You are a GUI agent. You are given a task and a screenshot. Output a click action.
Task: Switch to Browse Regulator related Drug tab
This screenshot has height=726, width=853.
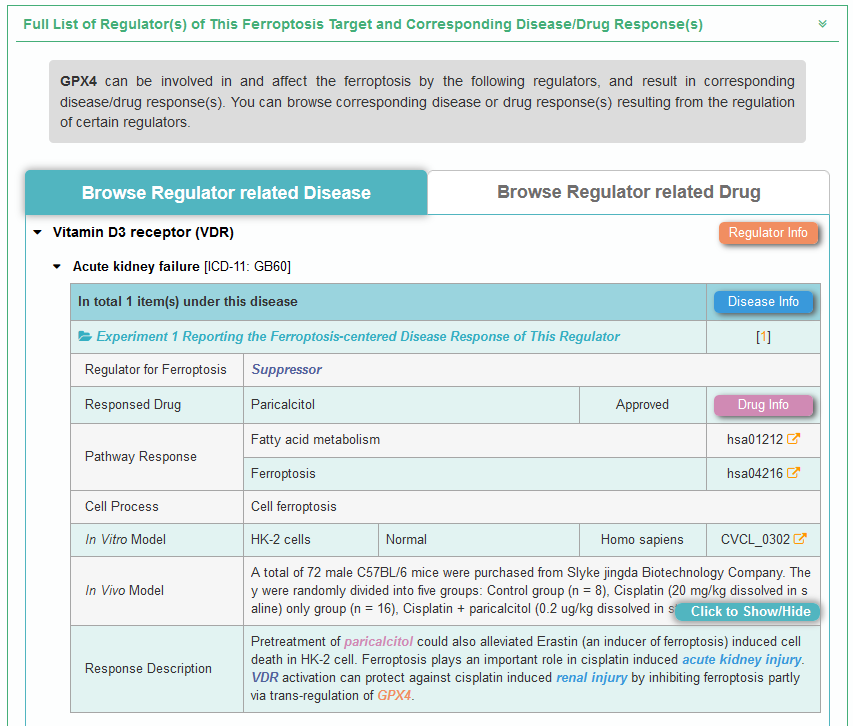click(628, 192)
